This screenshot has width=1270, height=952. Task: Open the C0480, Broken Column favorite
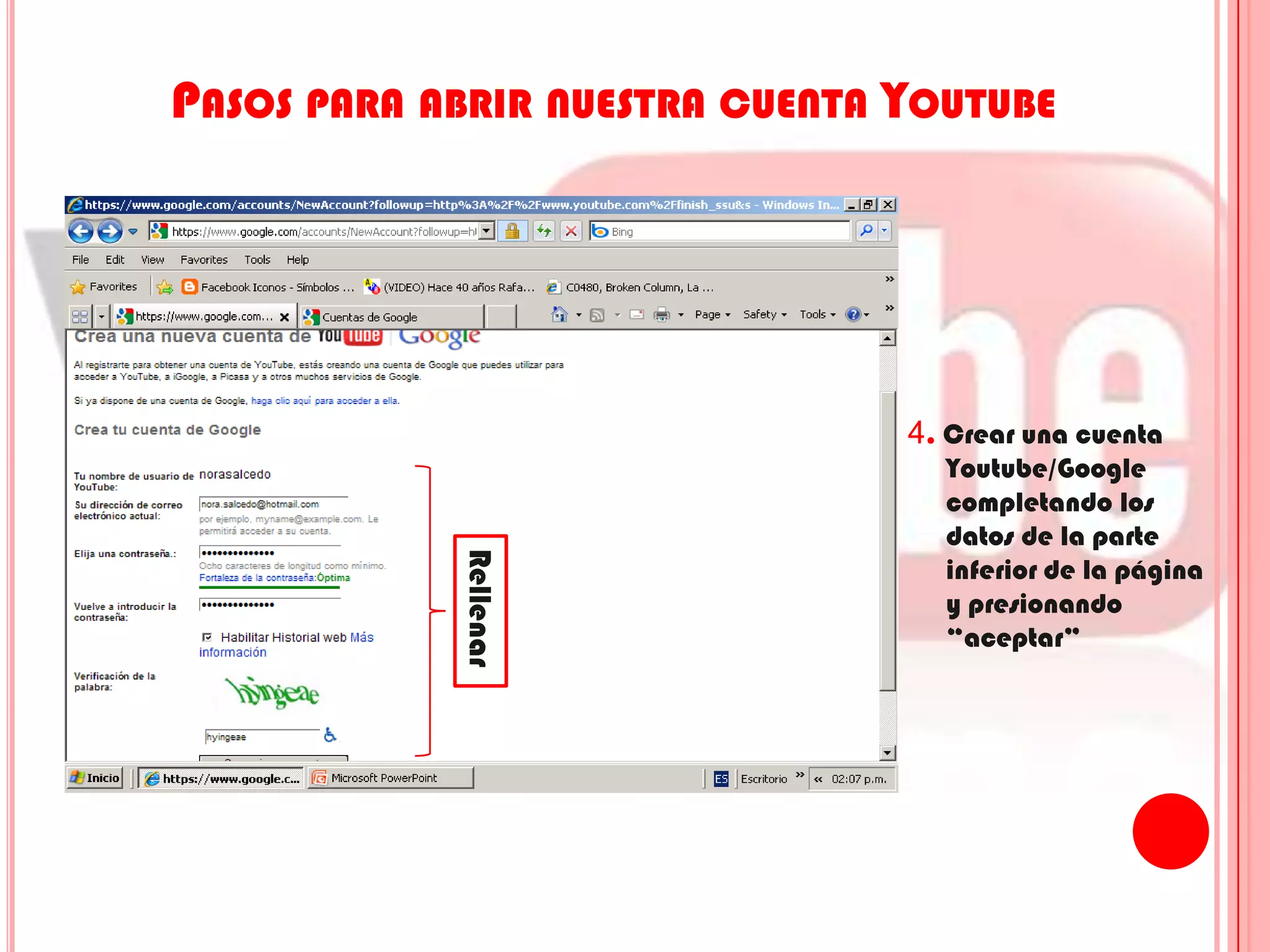[x=631, y=287]
